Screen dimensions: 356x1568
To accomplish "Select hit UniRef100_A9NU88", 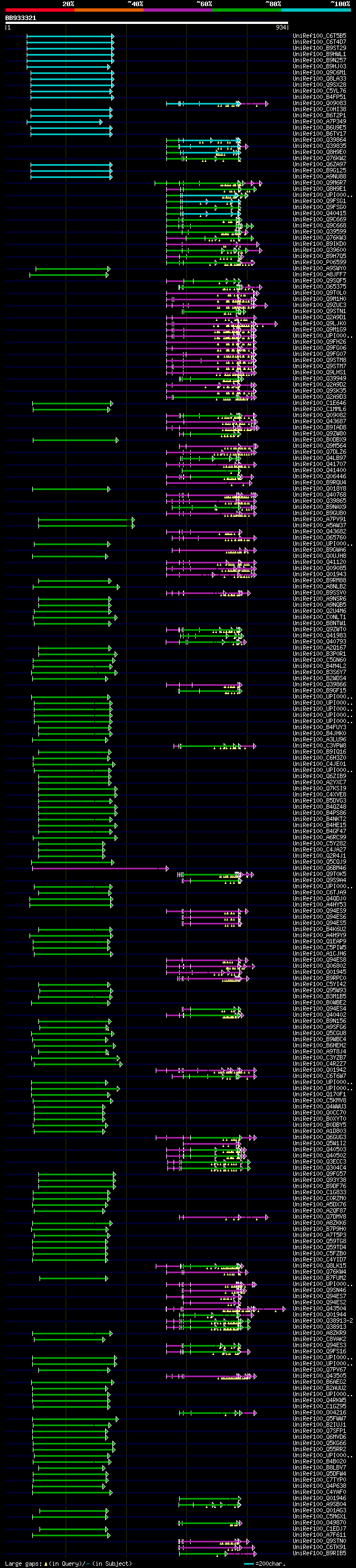I will pos(319,176).
